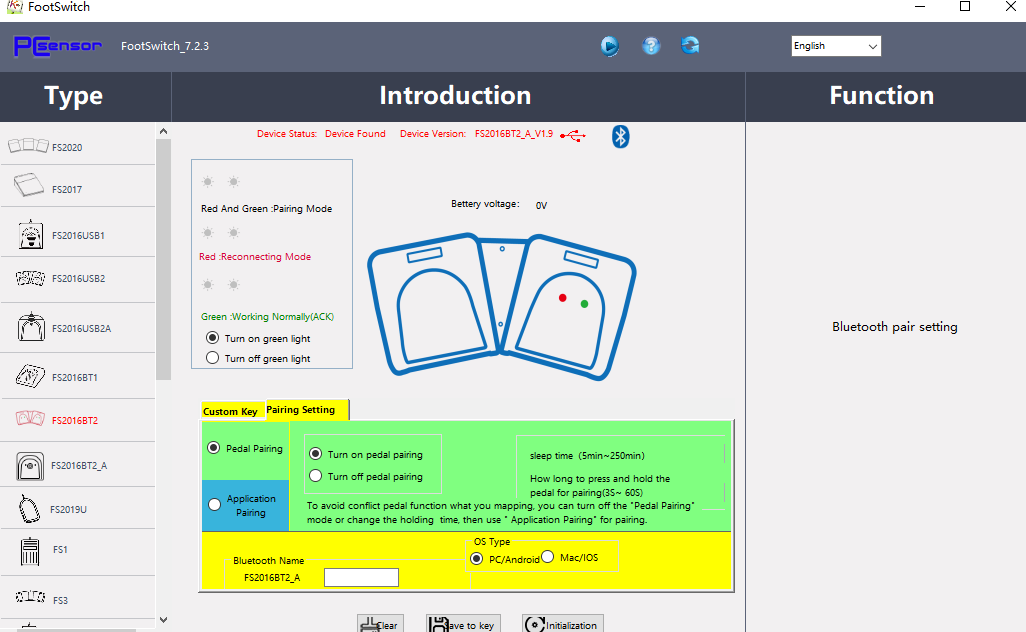Image resolution: width=1026 pixels, height=632 pixels.
Task: Select the FS2016USB2A device icon
Action: (31, 327)
